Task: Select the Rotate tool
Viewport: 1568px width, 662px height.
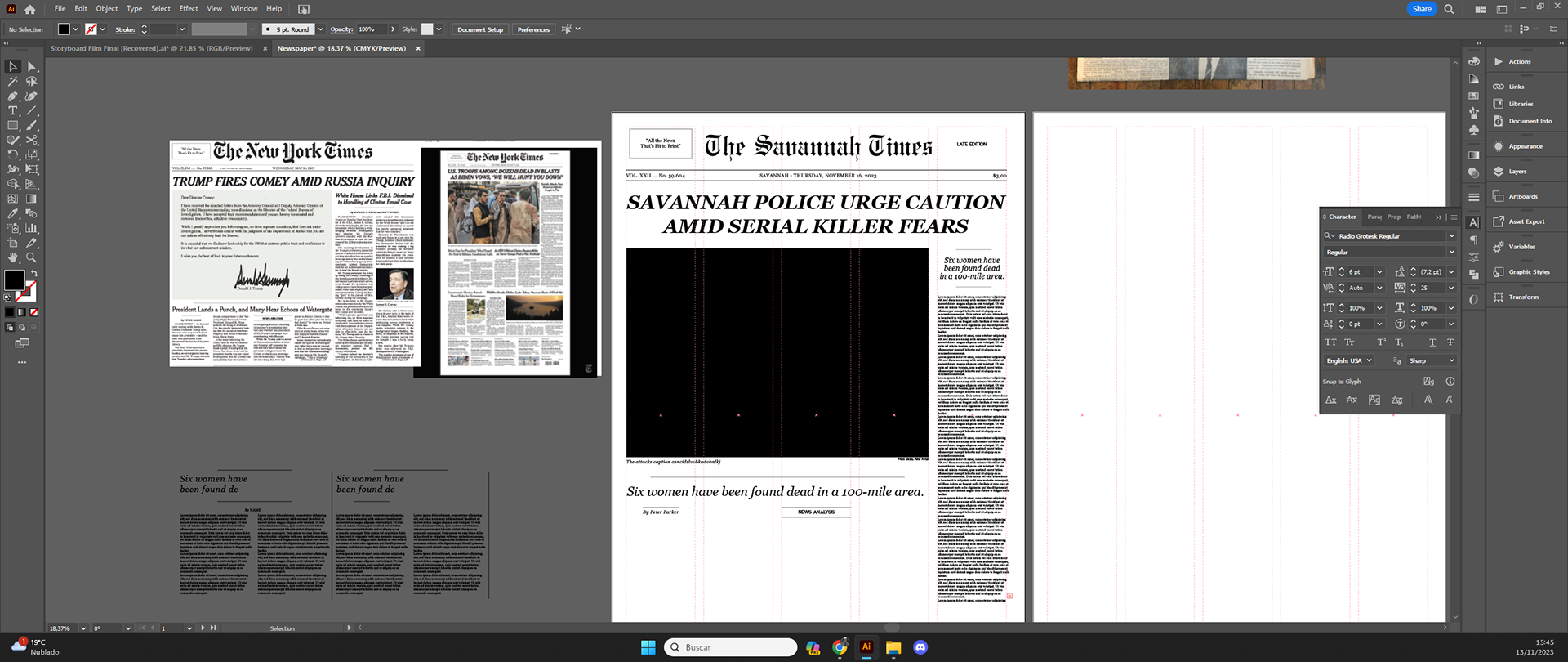Action: 13,154
